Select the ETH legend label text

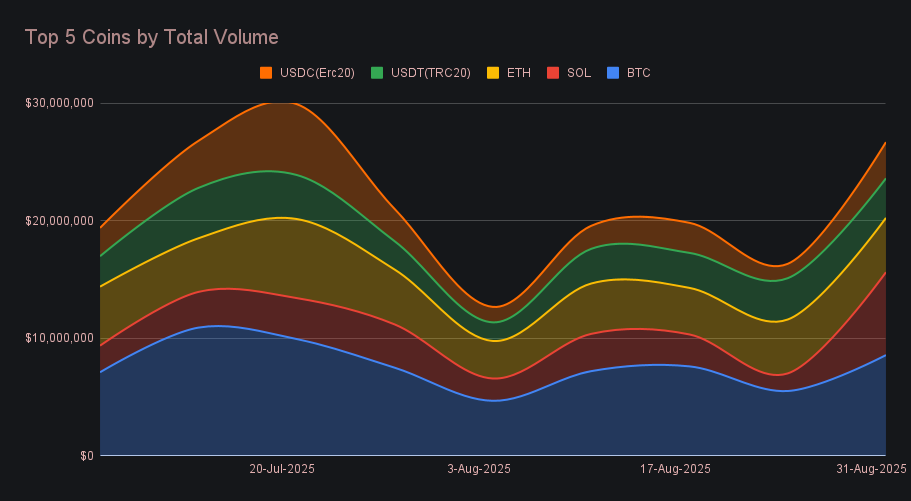tap(518, 73)
